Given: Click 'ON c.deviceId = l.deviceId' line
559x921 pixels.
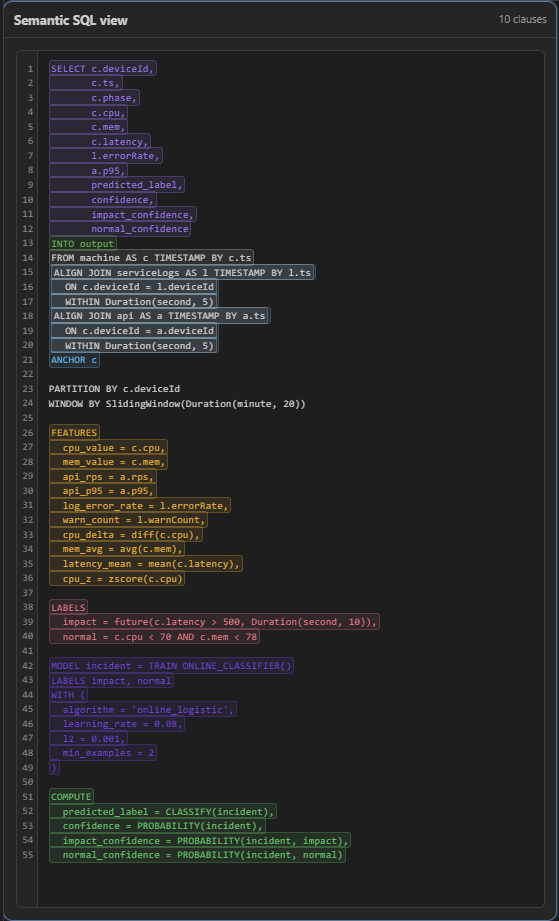Looking at the screenshot, I should pyautogui.click(x=134, y=287).
